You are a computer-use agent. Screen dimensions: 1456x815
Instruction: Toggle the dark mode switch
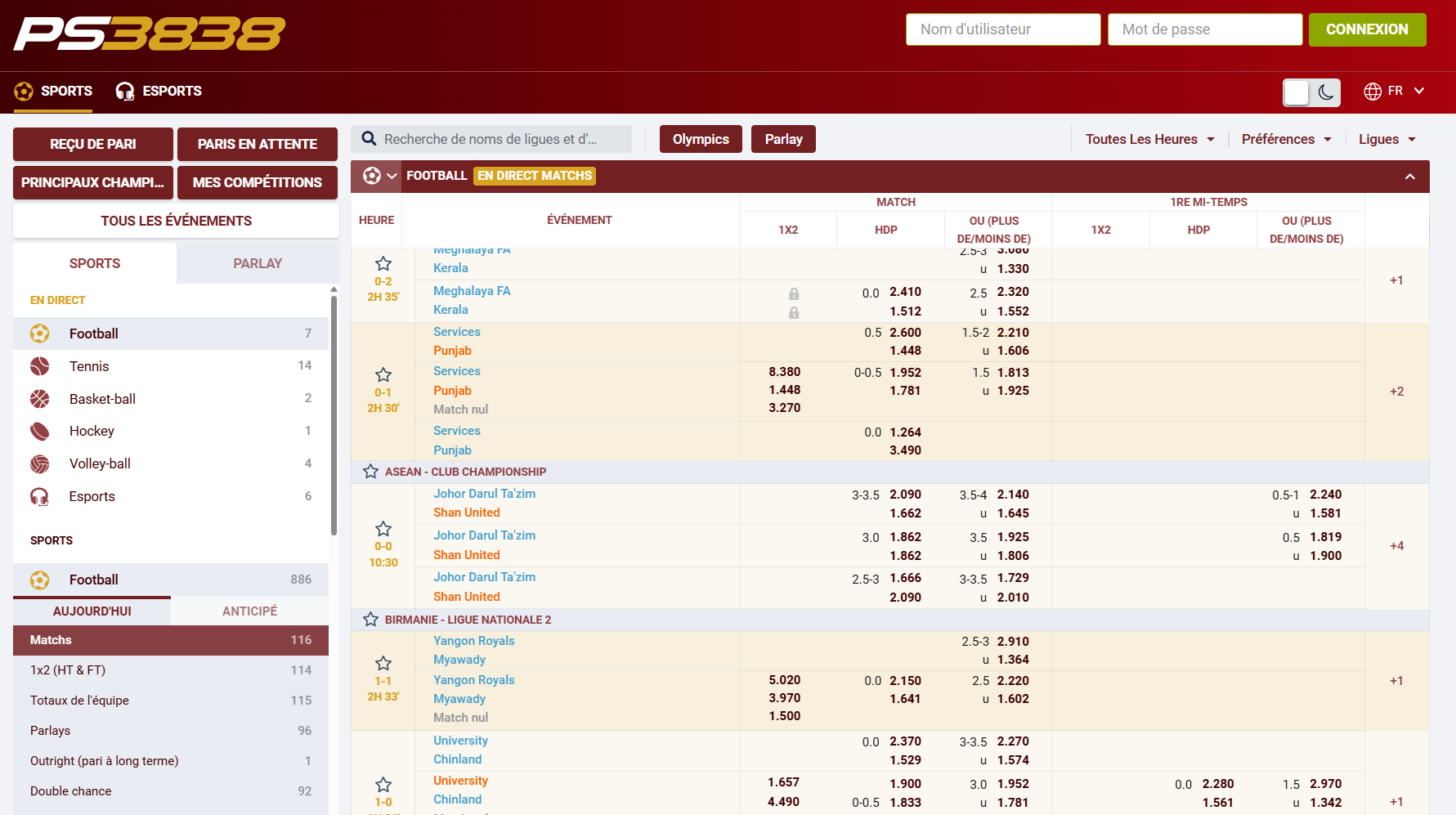1311,92
